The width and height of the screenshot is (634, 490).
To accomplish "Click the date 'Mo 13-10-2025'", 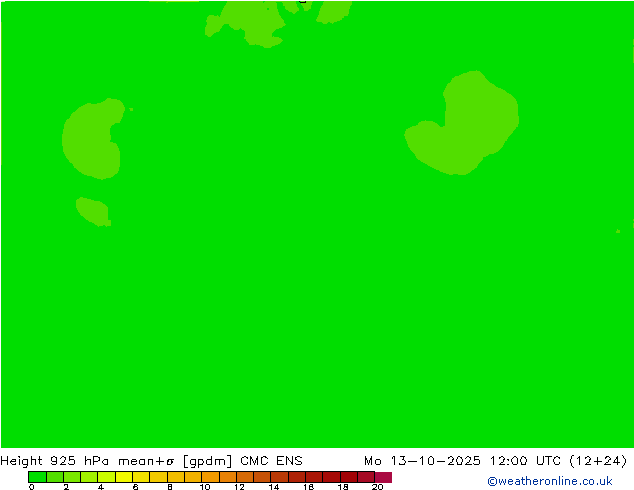I will 422,461.
